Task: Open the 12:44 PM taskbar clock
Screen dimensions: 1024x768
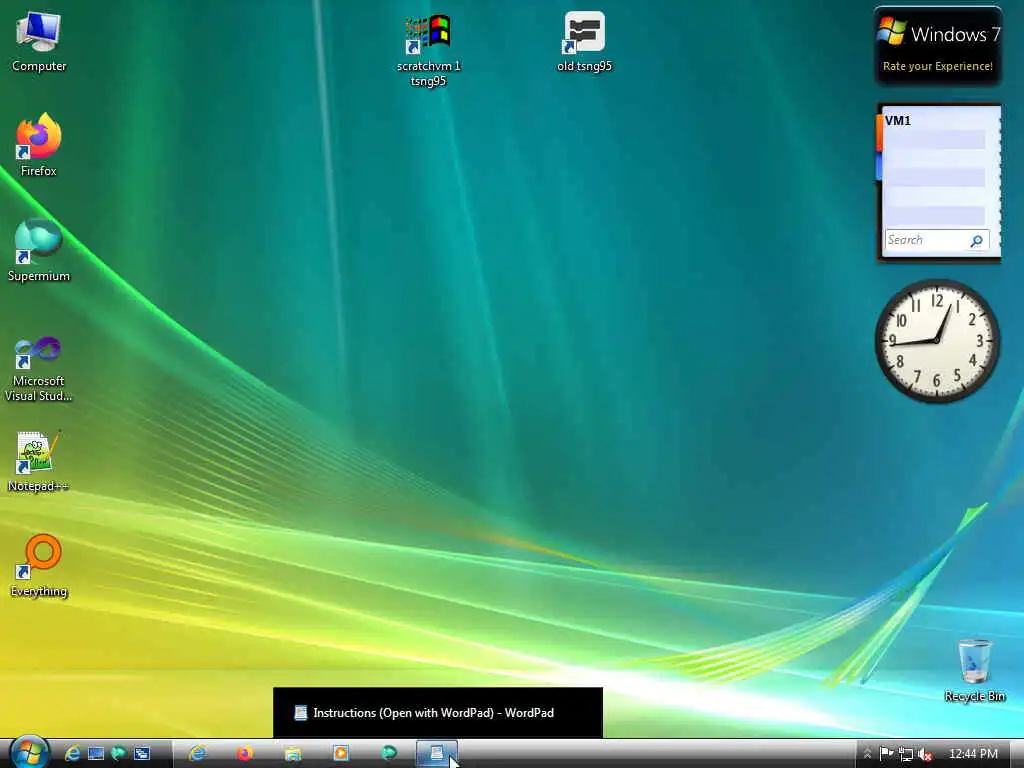Action: [973, 754]
